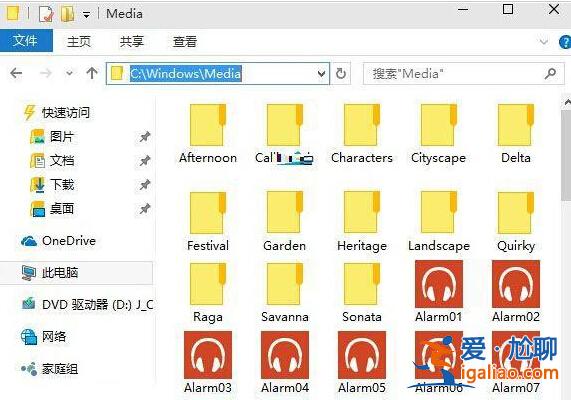571x400 pixels.
Task: Open 桌面 in quick access
Action: coord(53,209)
